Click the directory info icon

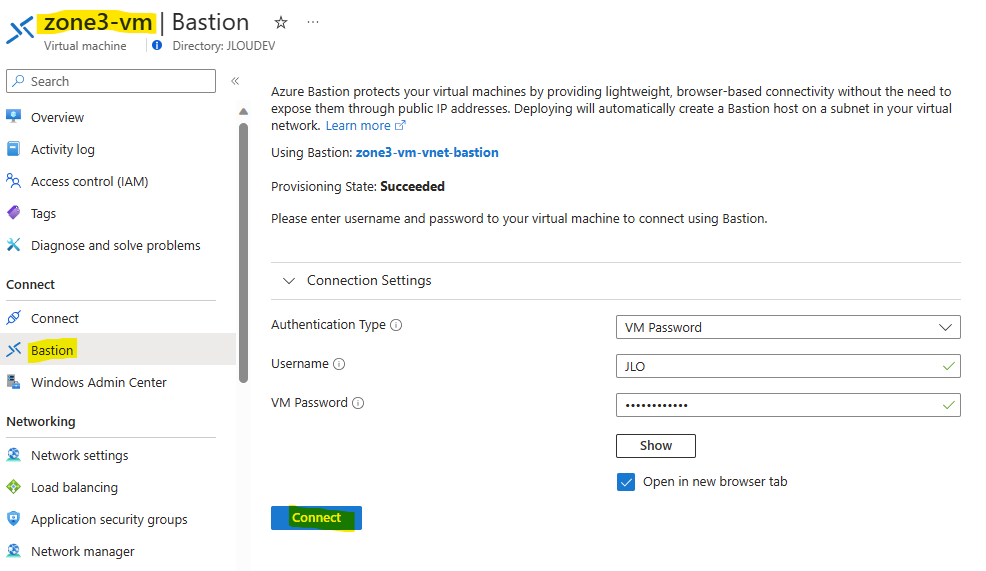(157, 45)
